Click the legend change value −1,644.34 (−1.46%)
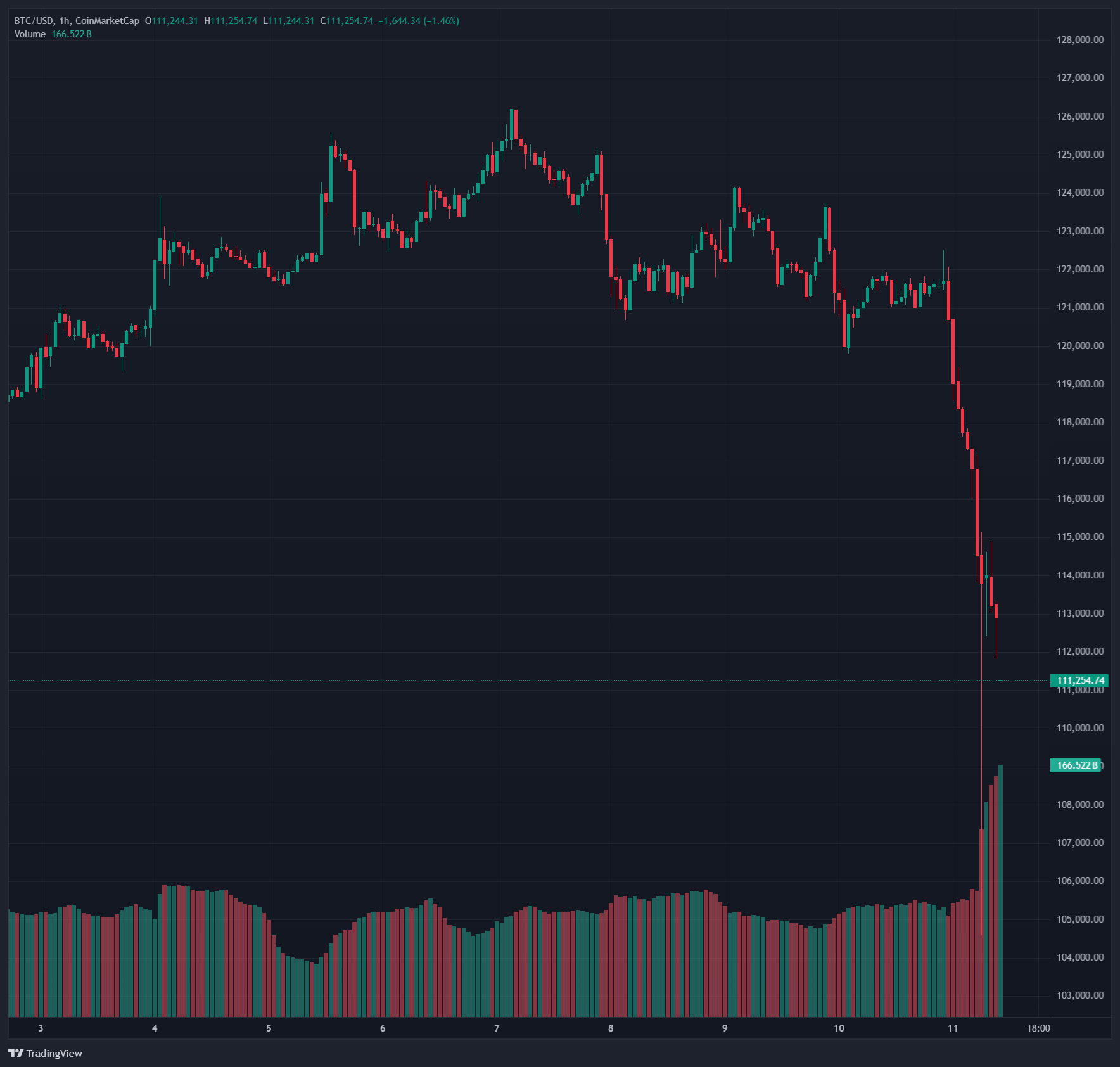Screen dimensions: 1120x1067 point(419,21)
